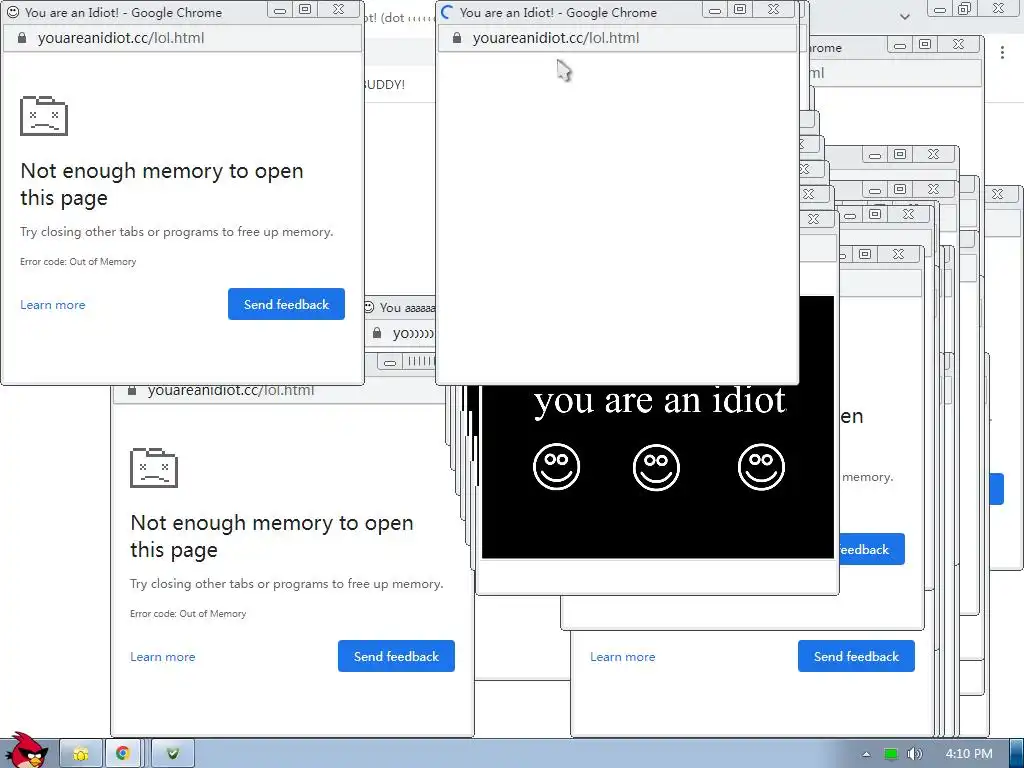Expand the chevron dropdown in the top-right background window

pyautogui.click(x=904, y=16)
